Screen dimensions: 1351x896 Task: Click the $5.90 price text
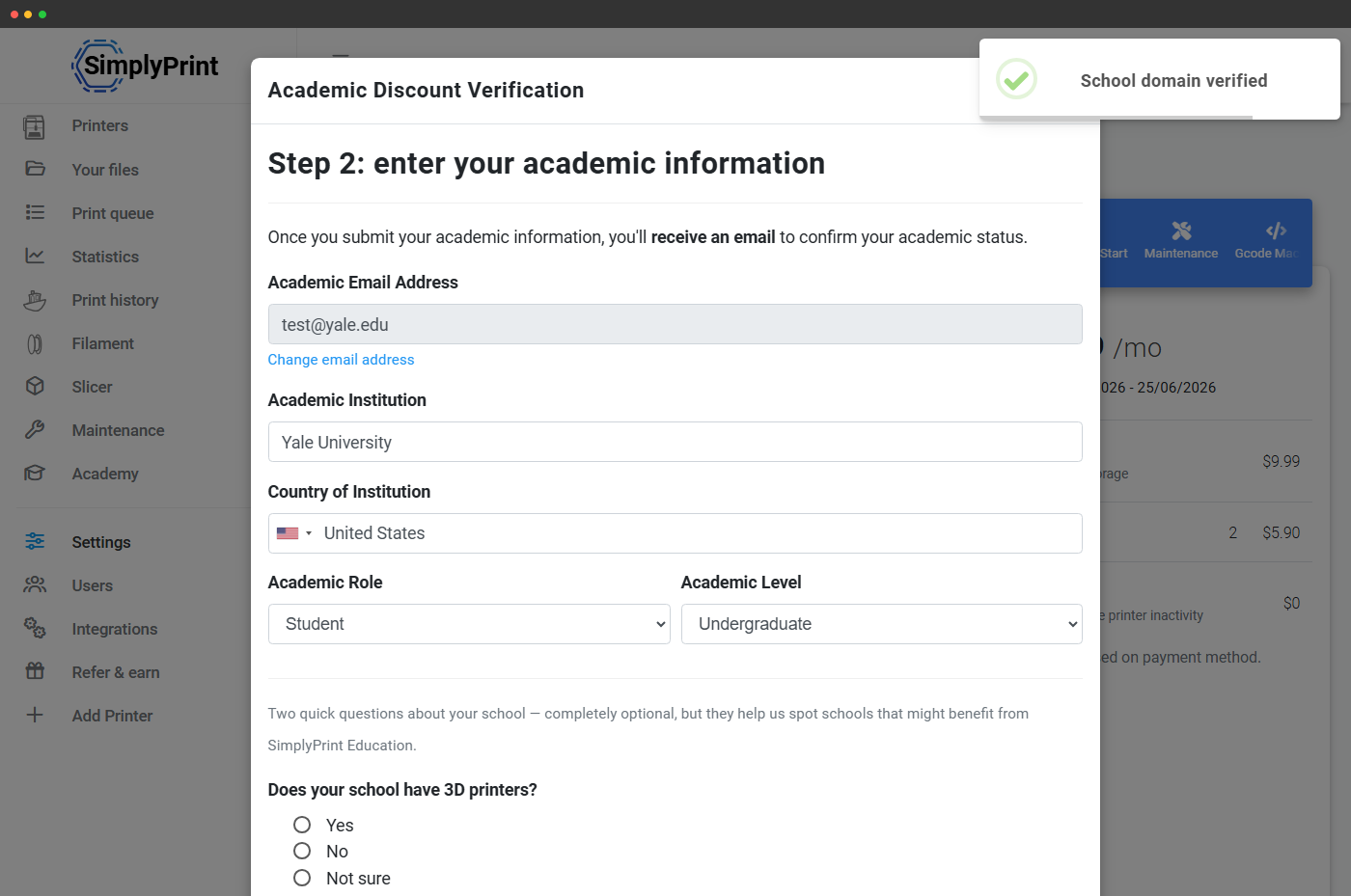pyautogui.click(x=1281, y=532)
